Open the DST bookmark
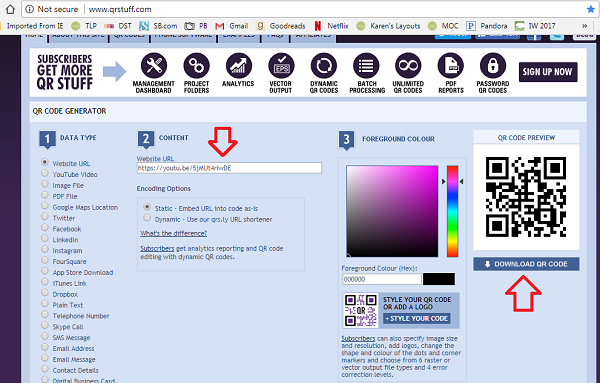The height and width of the screenshot is (383, 600). [x=118, y=26]
